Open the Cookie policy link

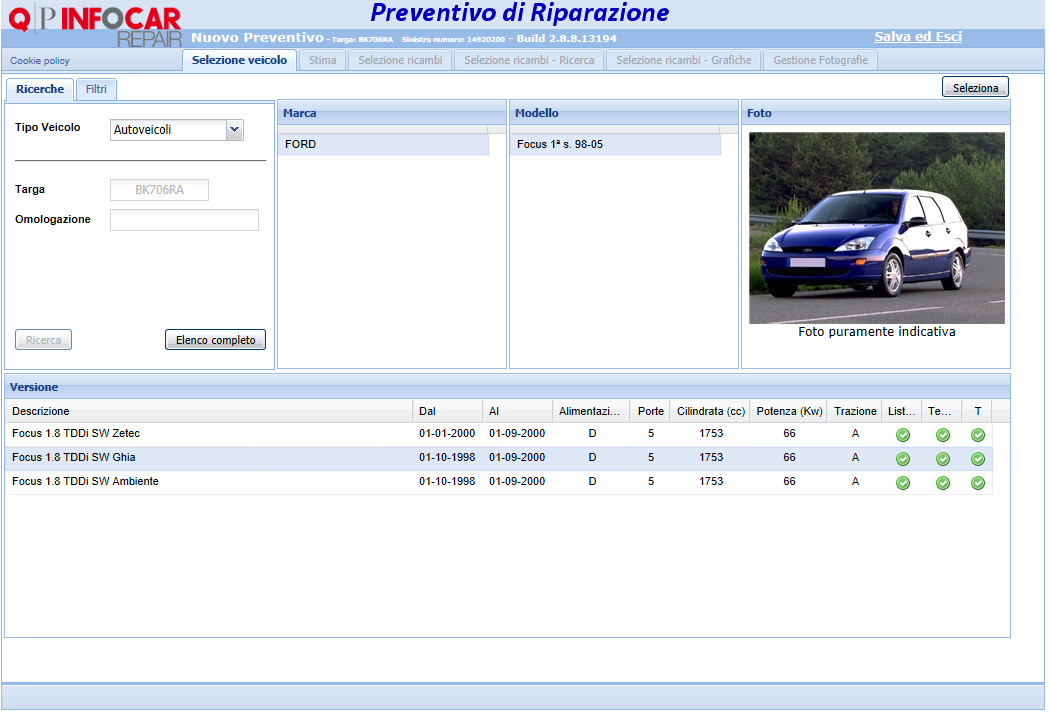(x=40, y=61)
